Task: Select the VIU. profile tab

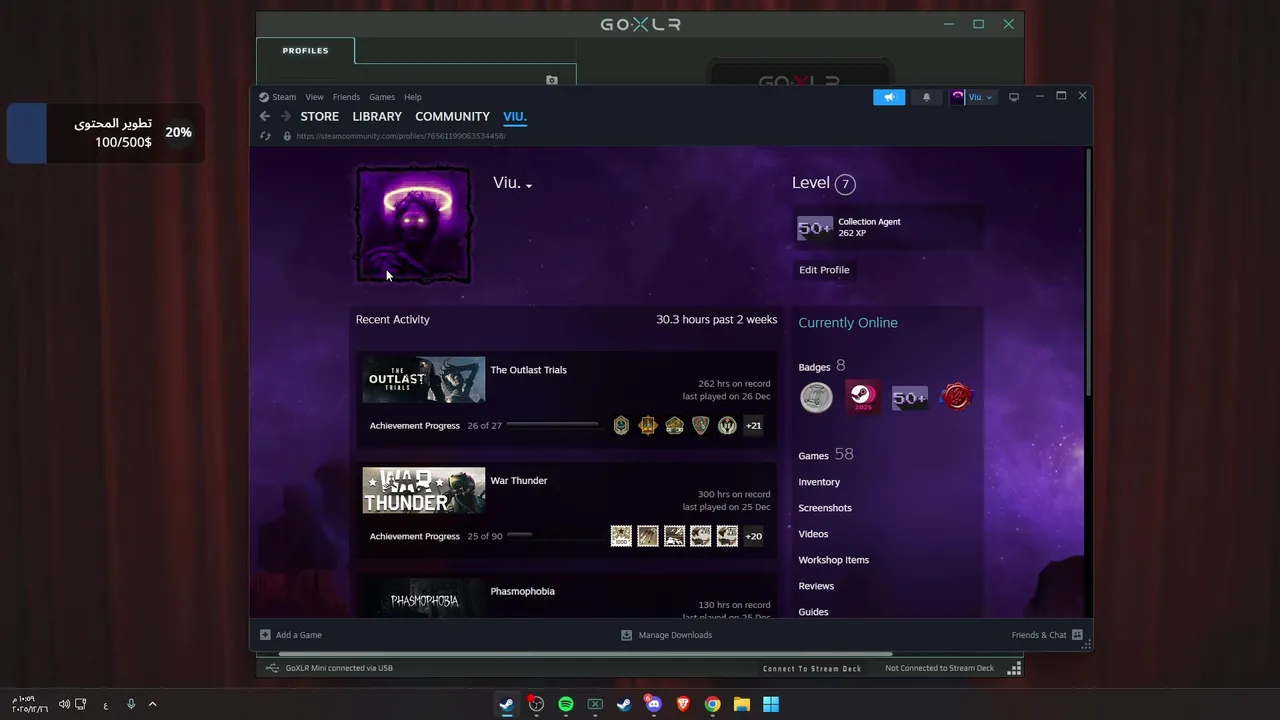Action: 514,117
